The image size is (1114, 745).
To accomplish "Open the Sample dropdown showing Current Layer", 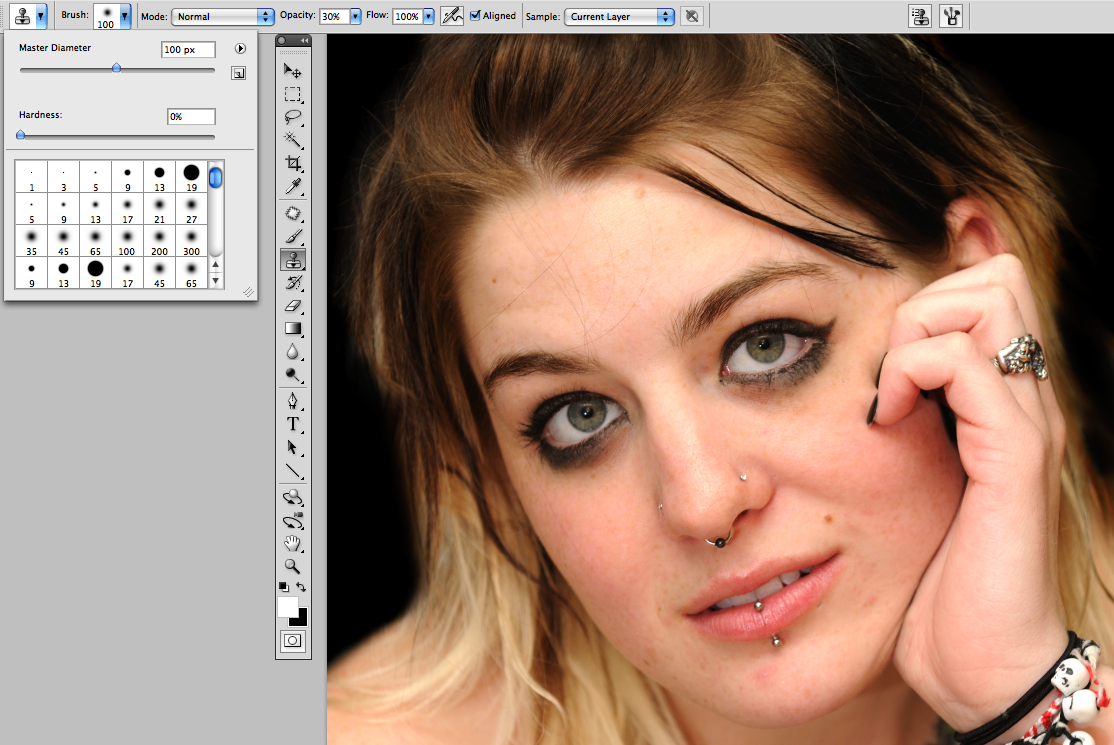I will pyautogui.click(x=620, y=16).
